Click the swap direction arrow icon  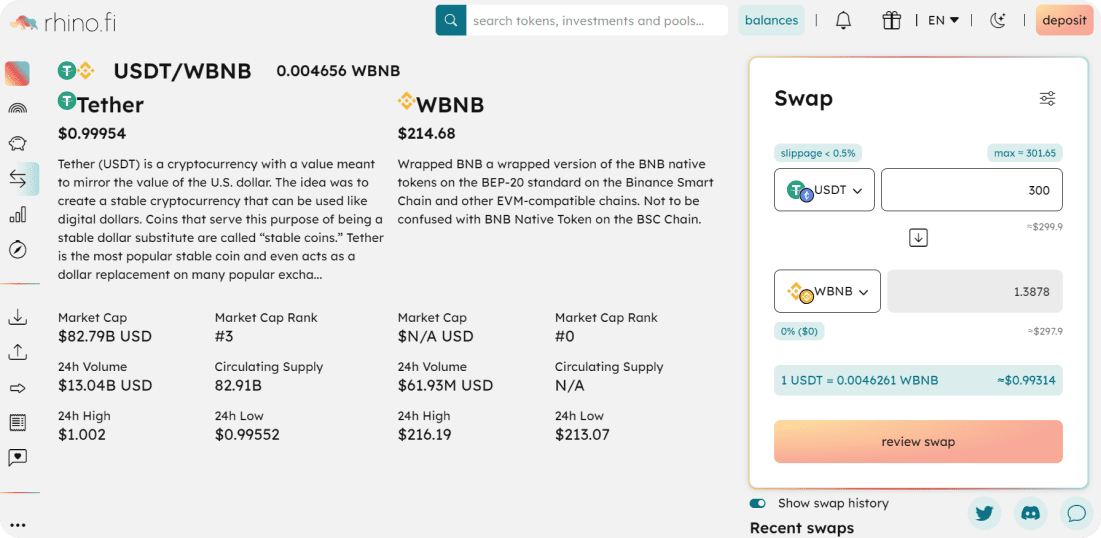(918, 238)
